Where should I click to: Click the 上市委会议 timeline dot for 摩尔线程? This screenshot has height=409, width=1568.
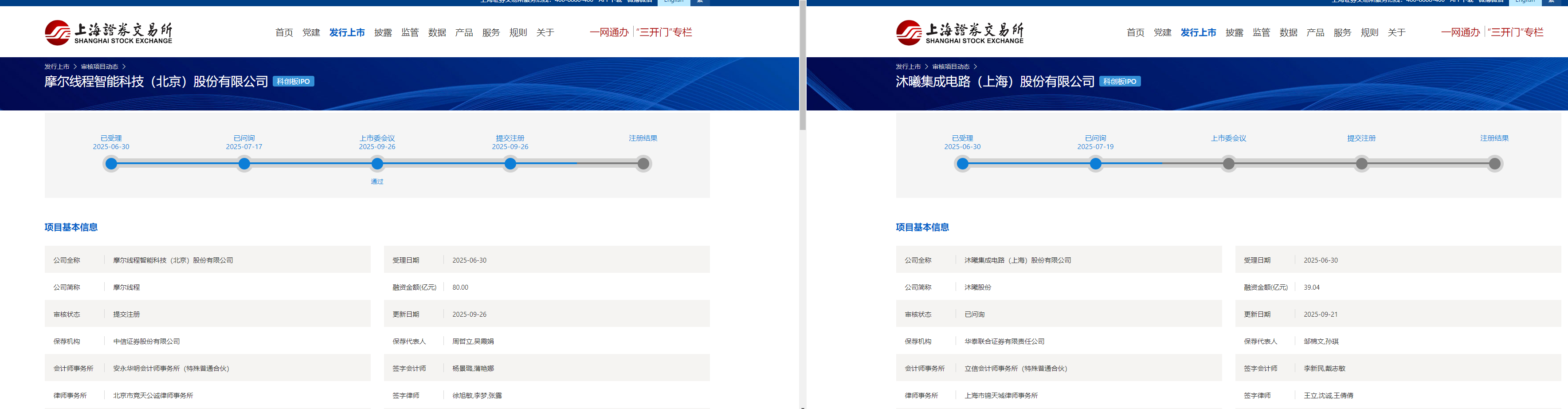(377, 164)
